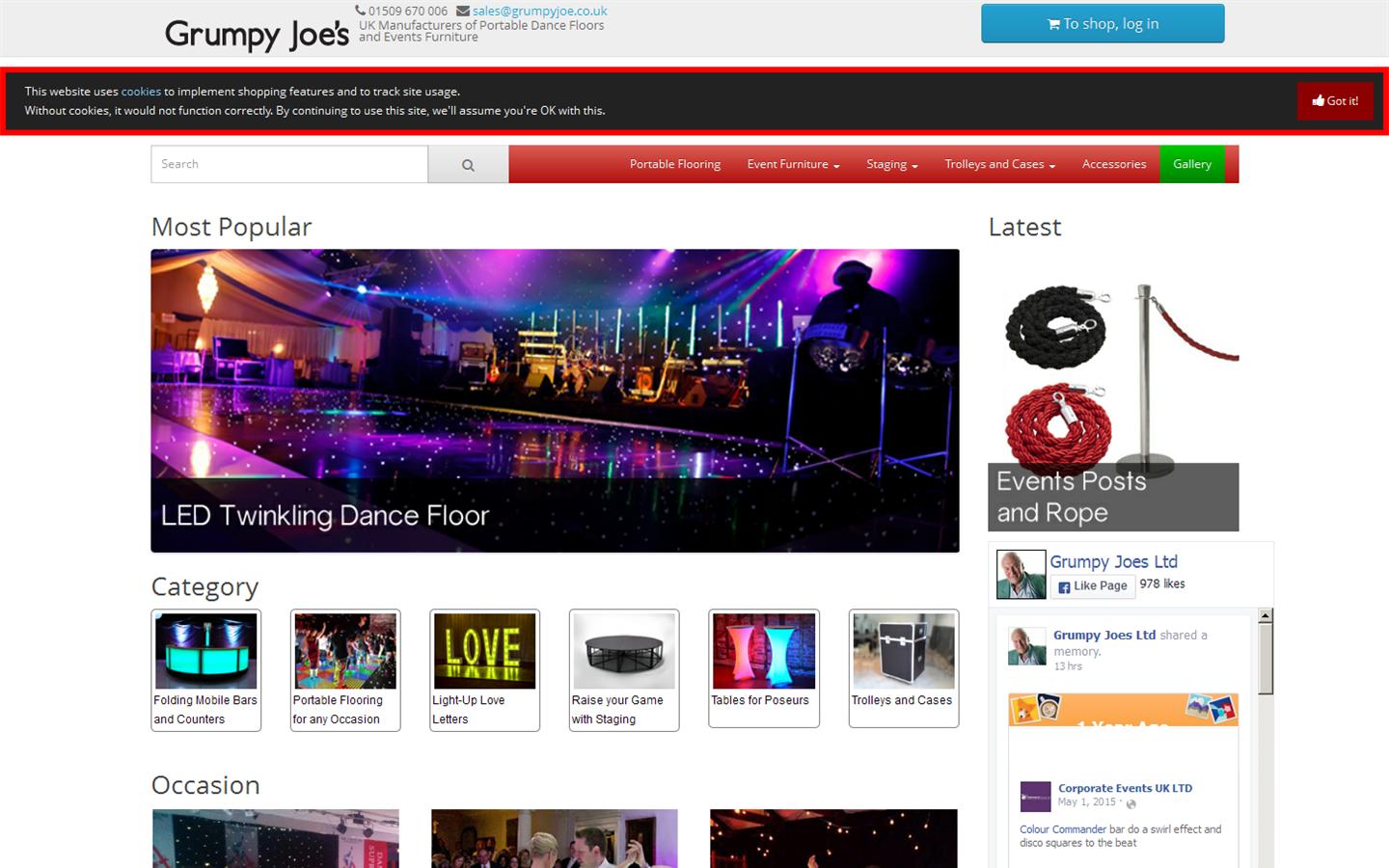Open Grumpy Joes Ltd post author link
This screenshot has height=868, width=1389.
coord(1104,635)
